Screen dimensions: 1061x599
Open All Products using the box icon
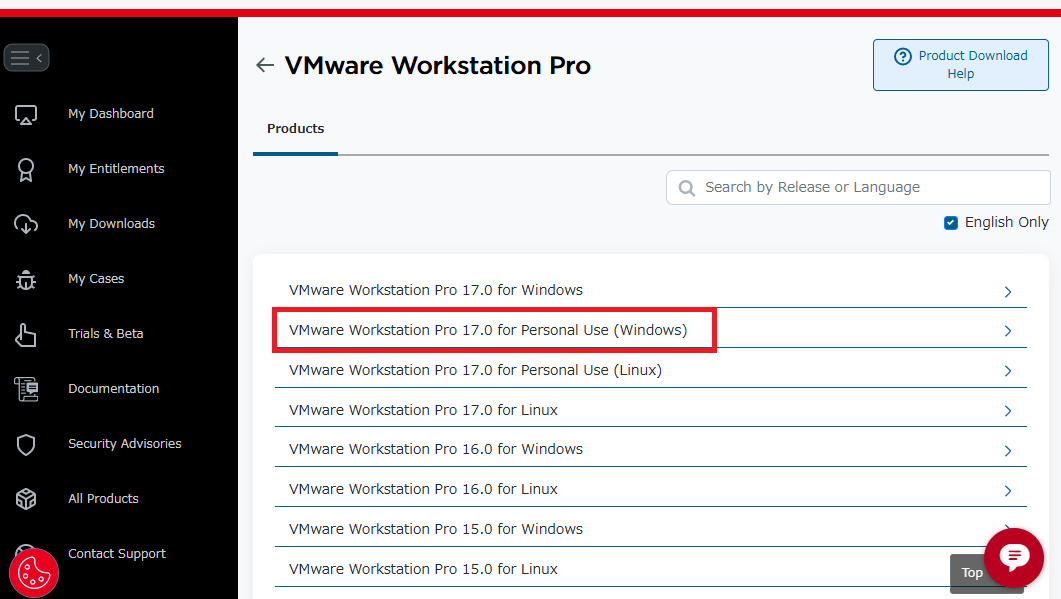[25, 499]
